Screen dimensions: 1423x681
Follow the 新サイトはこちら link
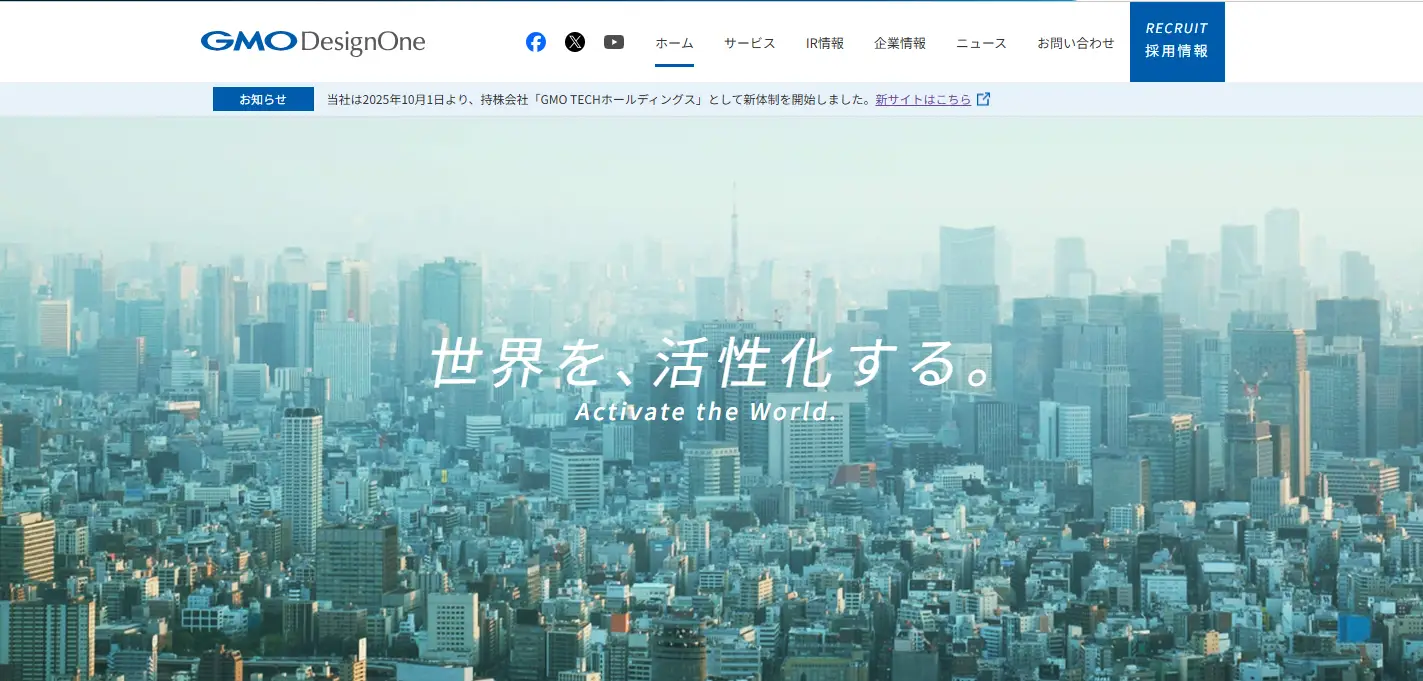[x=923, y=99]
